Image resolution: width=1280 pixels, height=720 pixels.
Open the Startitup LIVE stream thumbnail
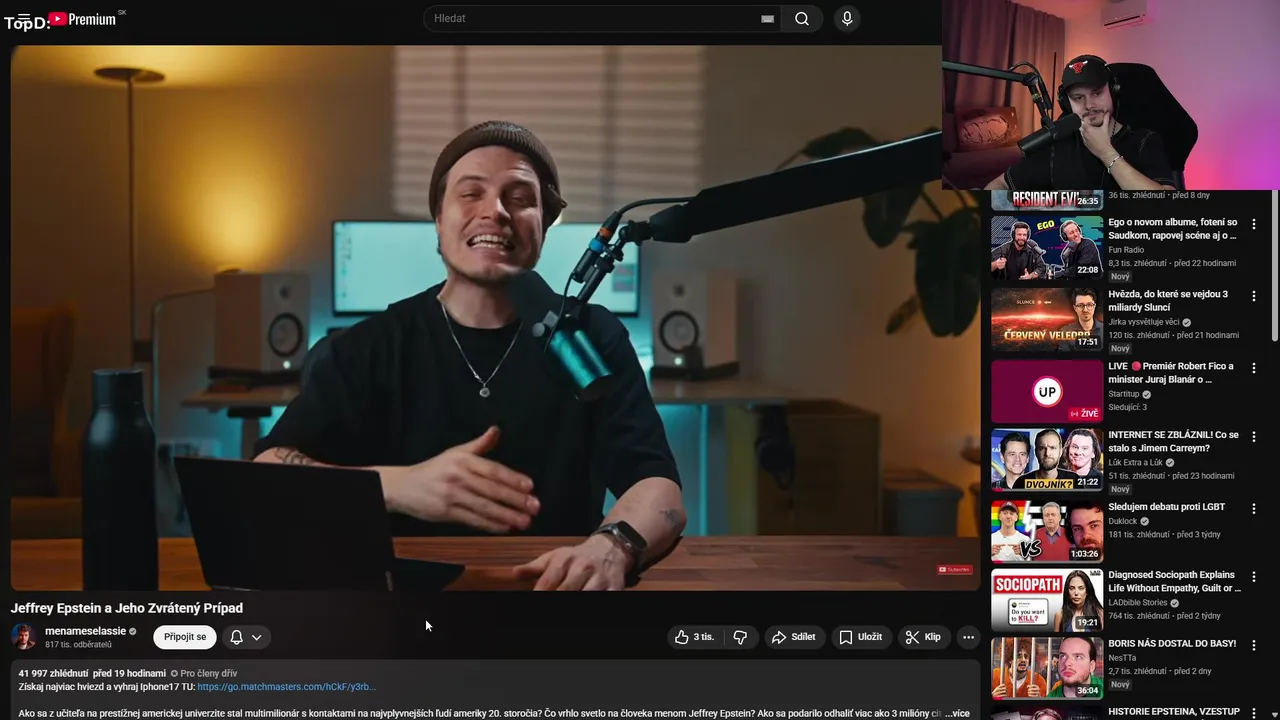coord(1047,391)
